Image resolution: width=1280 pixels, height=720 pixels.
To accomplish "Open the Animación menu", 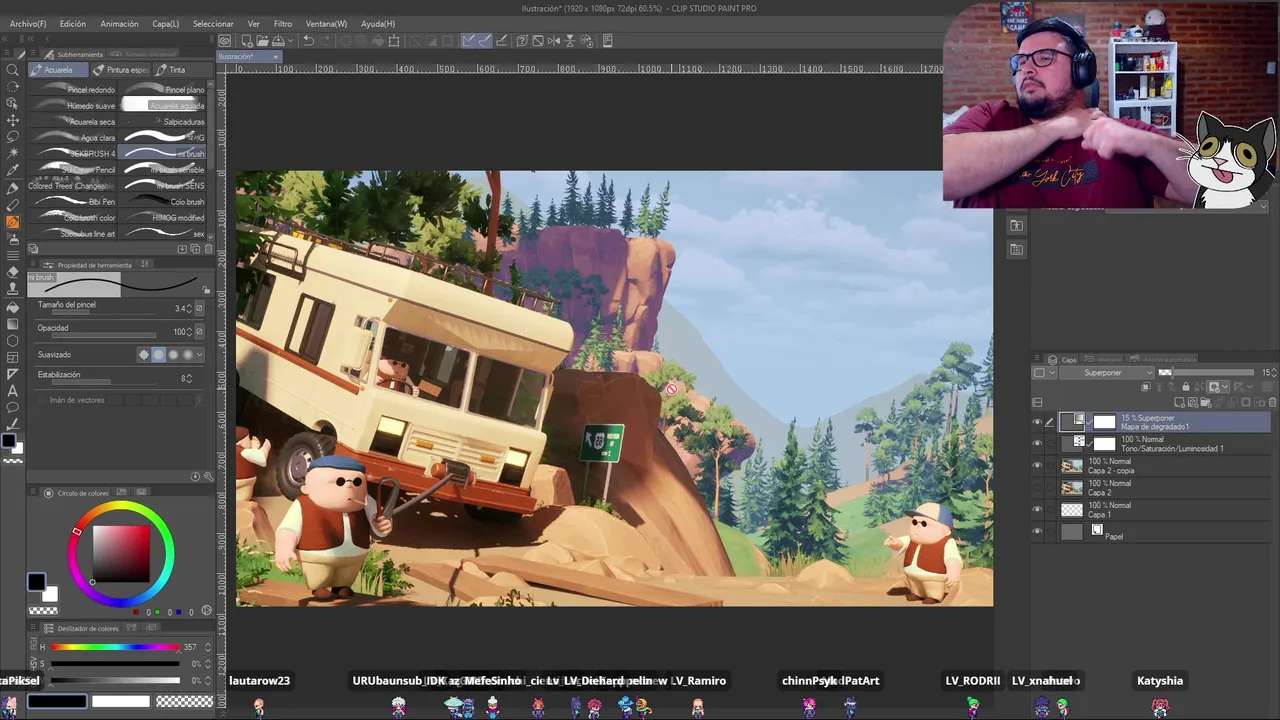I will pos(119,24).
